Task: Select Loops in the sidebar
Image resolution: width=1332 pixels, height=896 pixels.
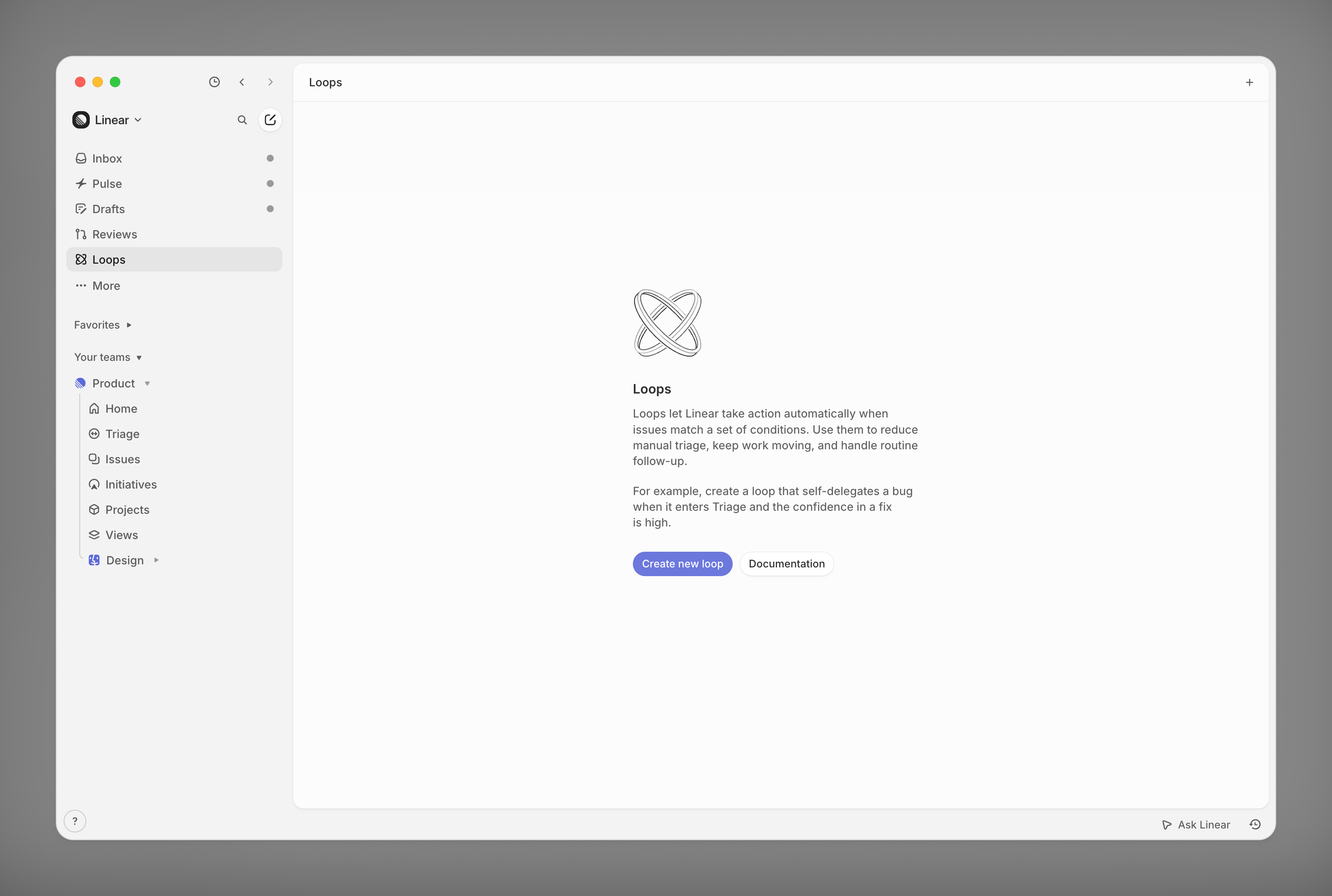Action: (x=174, y=259)
